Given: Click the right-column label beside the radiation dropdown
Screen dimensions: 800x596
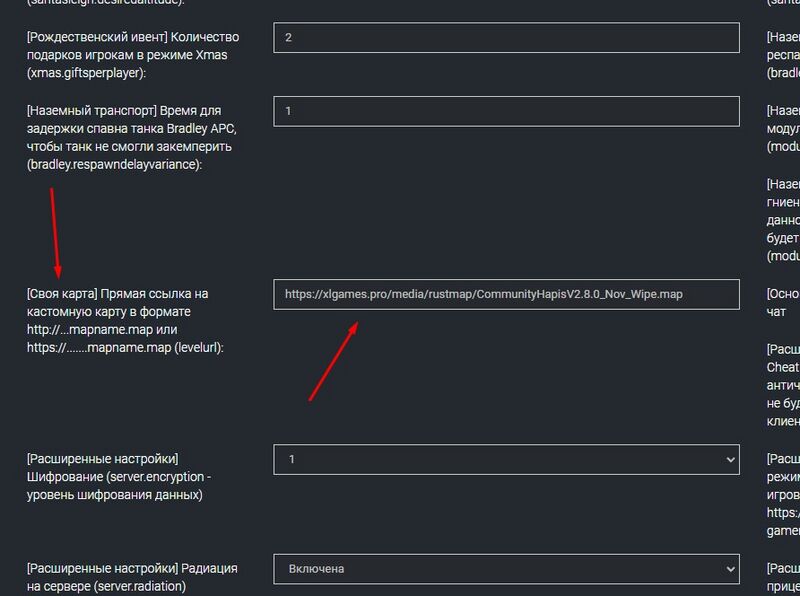Looking at the screenshot, I should coord(783,577).
